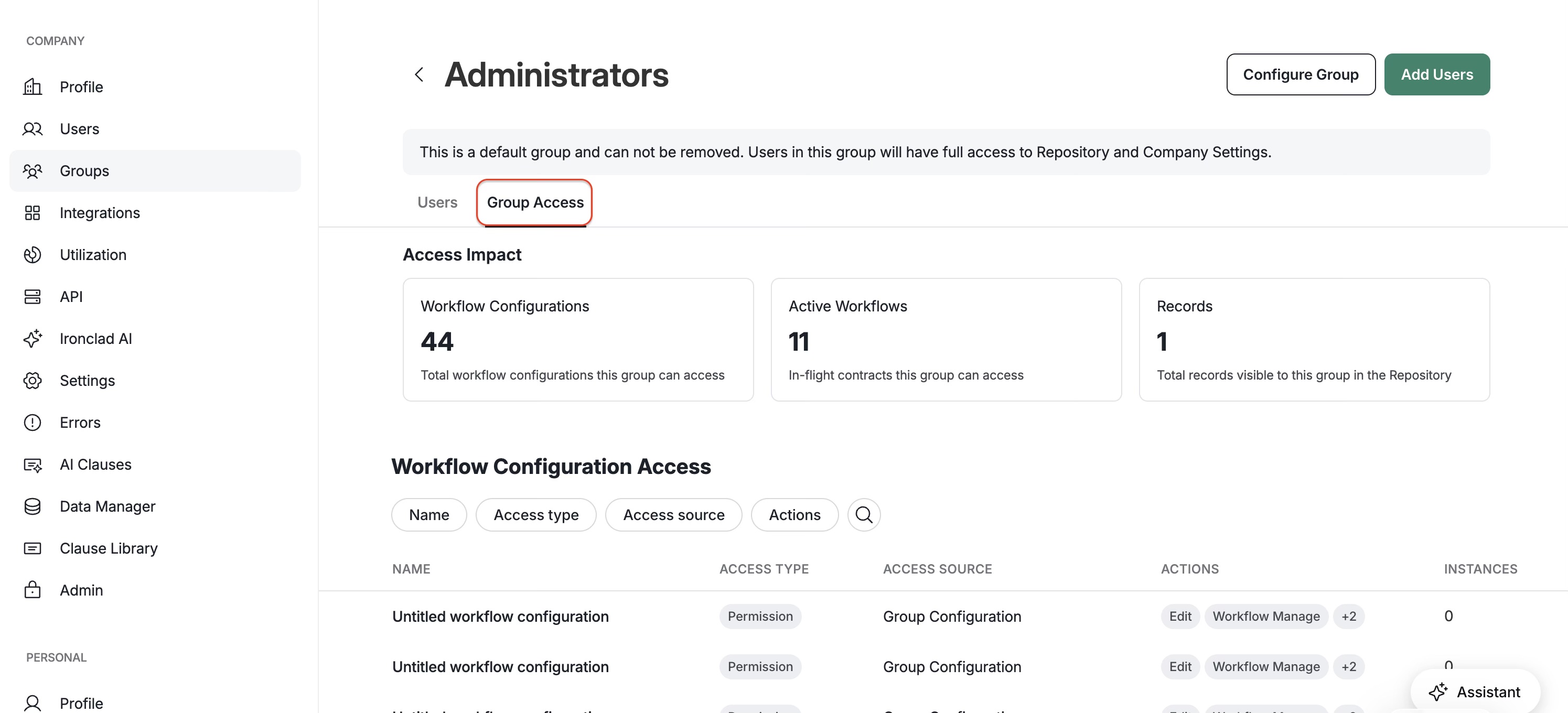Open the search magnifier in filters

click(864, 515)
